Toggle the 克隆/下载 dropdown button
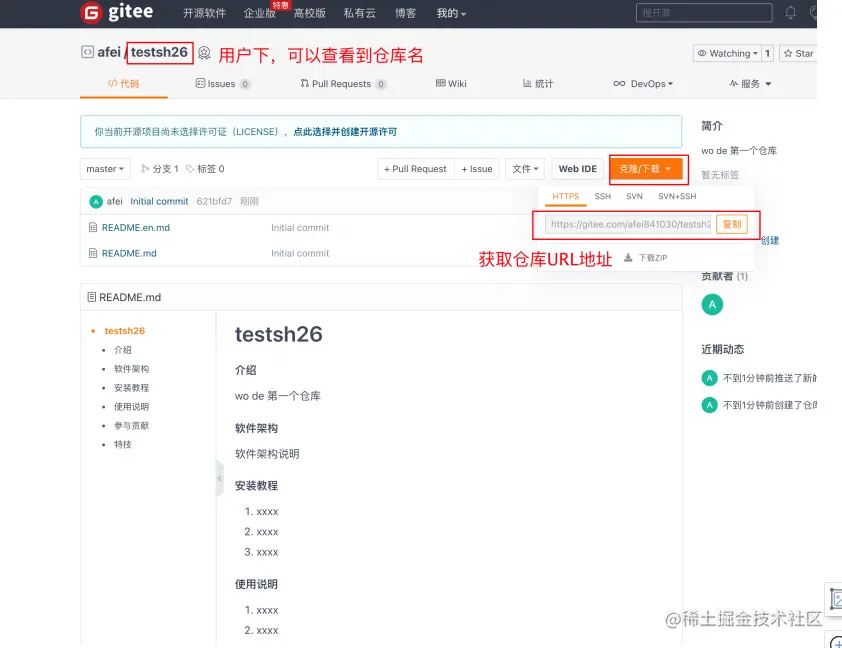 (646, 169)
